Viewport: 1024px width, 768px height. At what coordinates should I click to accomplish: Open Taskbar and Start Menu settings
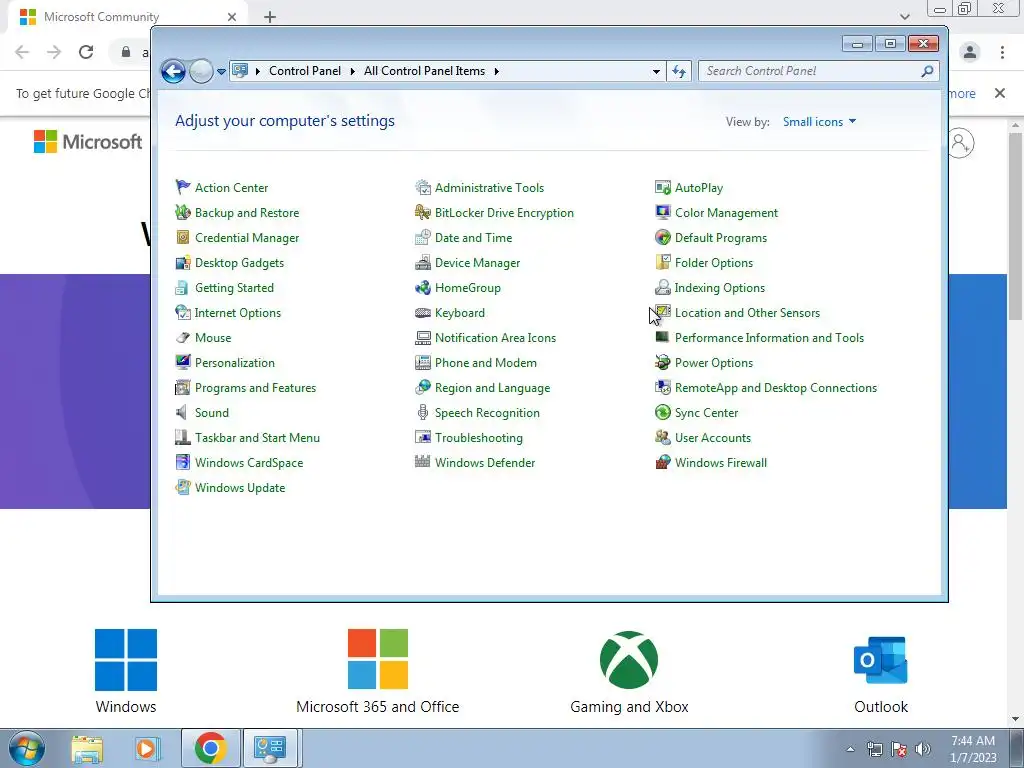pyautogui.click(x=257, y=438)
